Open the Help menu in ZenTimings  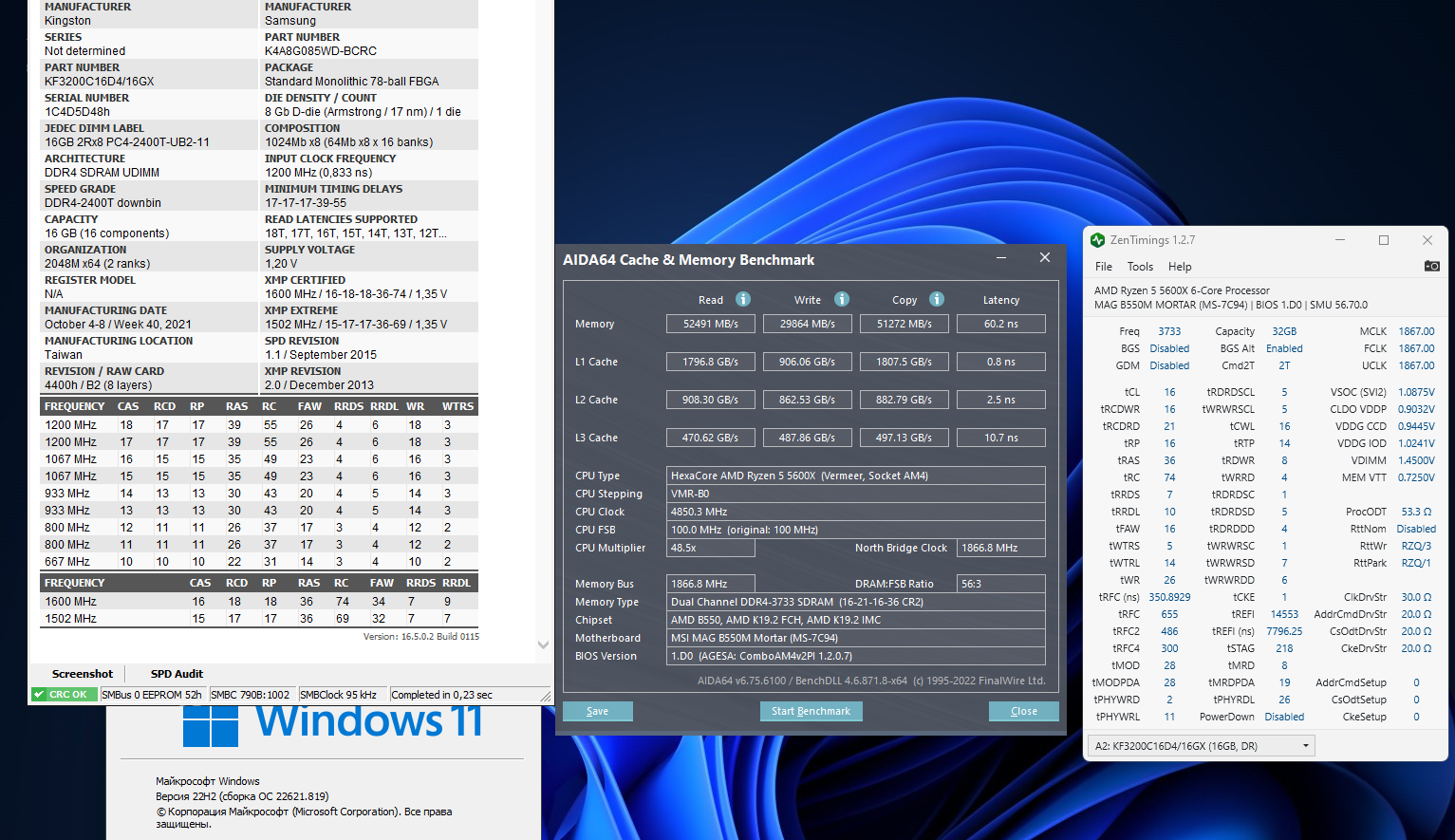pos(1180,267)
